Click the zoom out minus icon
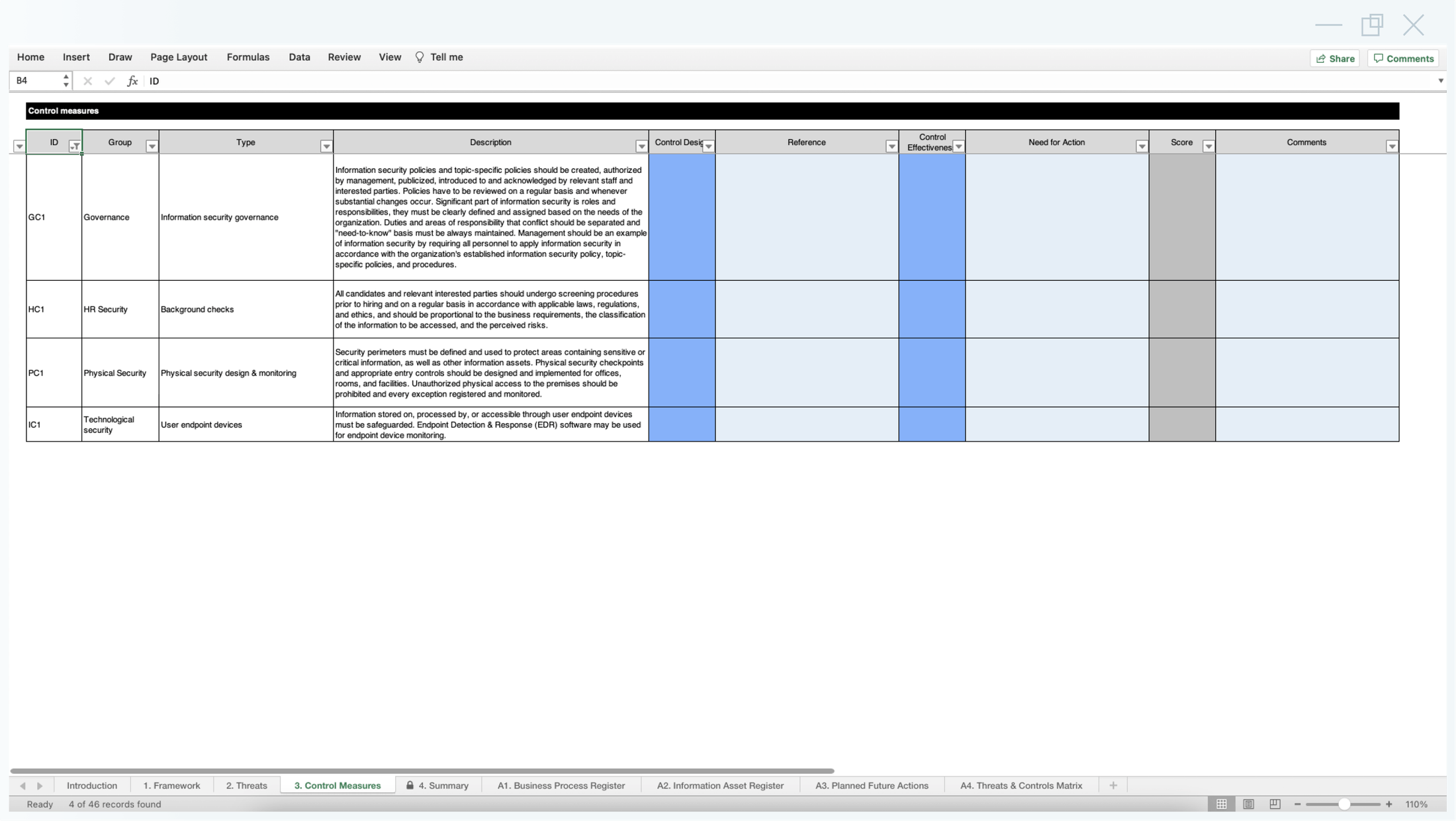1456x821 pixels. 1296,804
